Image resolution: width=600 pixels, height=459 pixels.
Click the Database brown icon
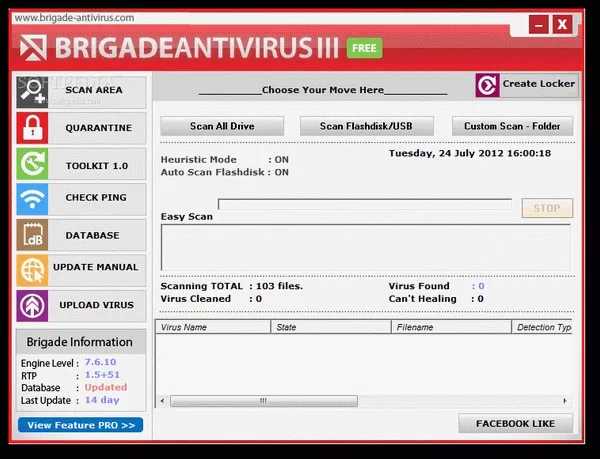pyautogui.click(x=32, y=235)
